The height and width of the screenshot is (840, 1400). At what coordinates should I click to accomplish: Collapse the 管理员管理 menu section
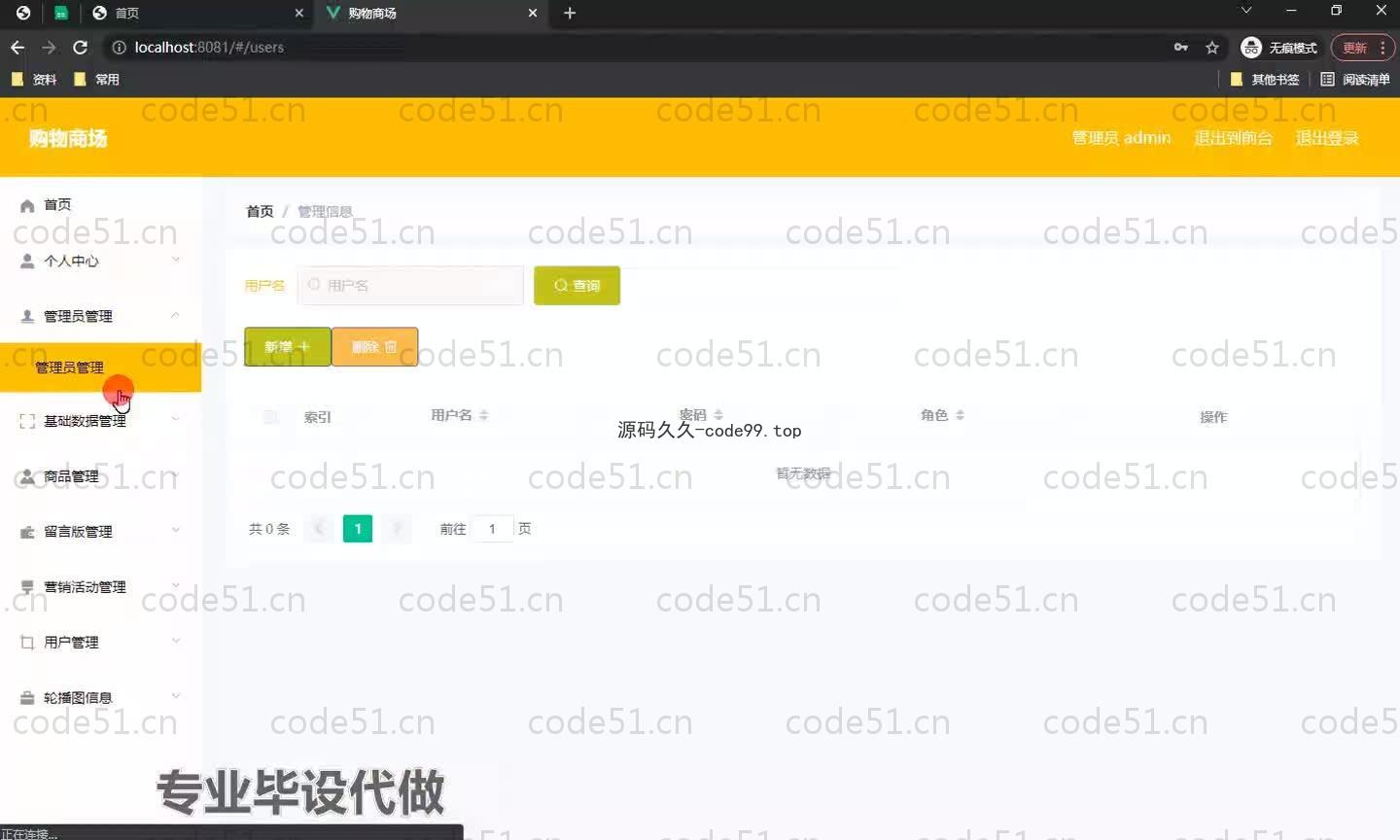pos(176,315)
